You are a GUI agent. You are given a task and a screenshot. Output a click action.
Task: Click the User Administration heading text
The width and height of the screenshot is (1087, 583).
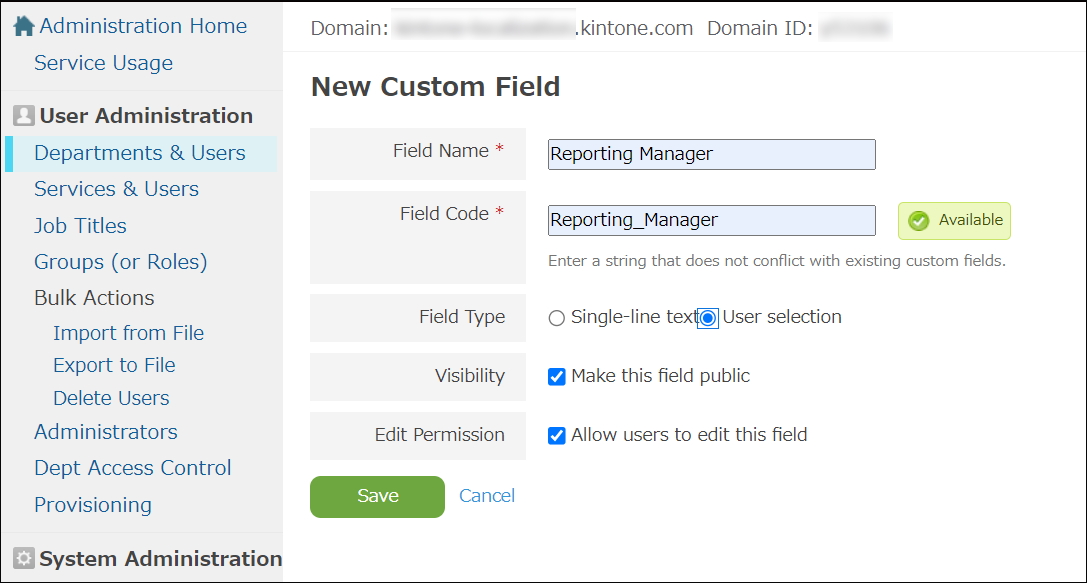pyautogui.click(x=146, y=115)
